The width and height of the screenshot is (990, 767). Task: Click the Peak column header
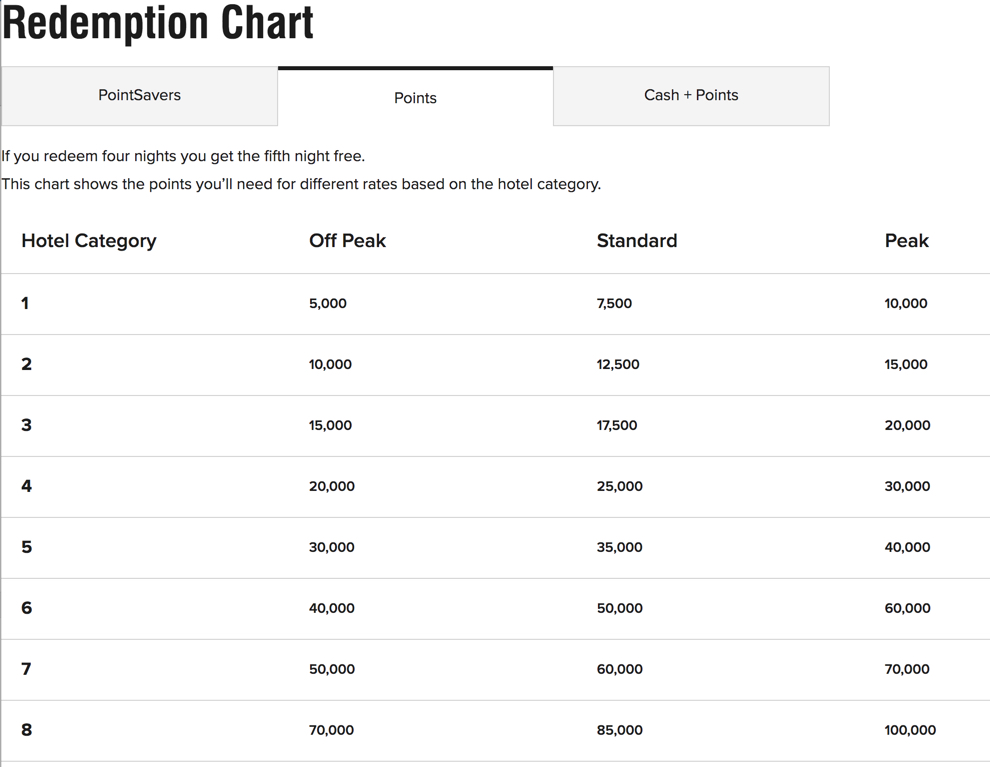pyautogui.click(x=907, y=241)
